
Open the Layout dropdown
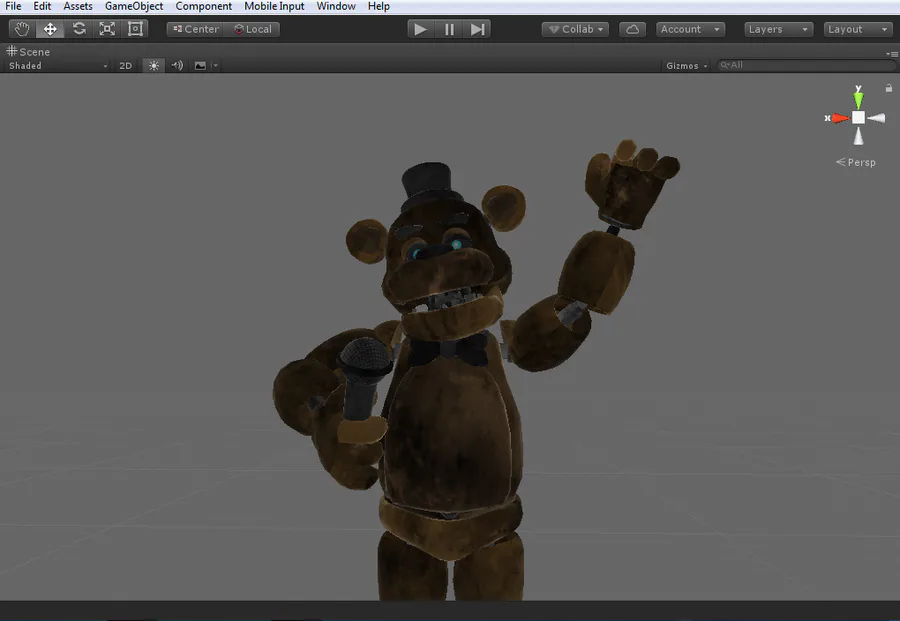coord(858,29)
